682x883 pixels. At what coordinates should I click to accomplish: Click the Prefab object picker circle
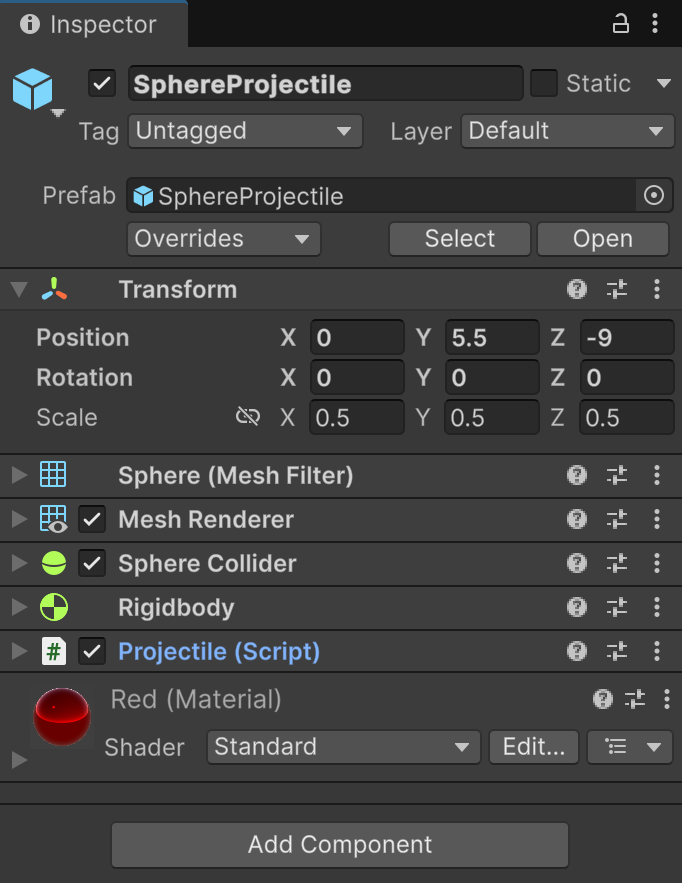tap(654, 195)
